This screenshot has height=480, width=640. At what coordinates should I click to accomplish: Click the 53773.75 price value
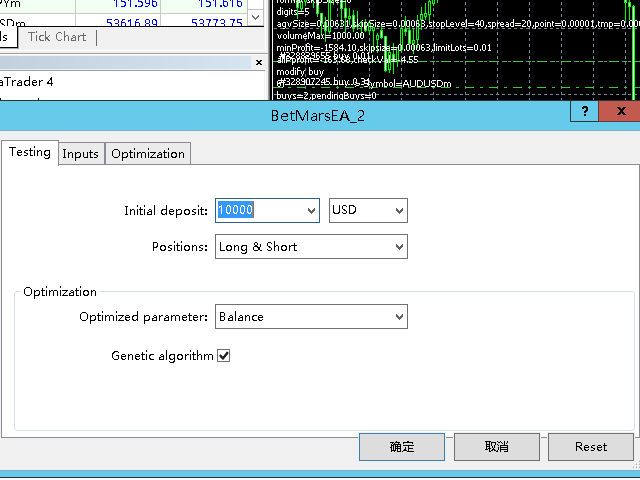(217, 22)
